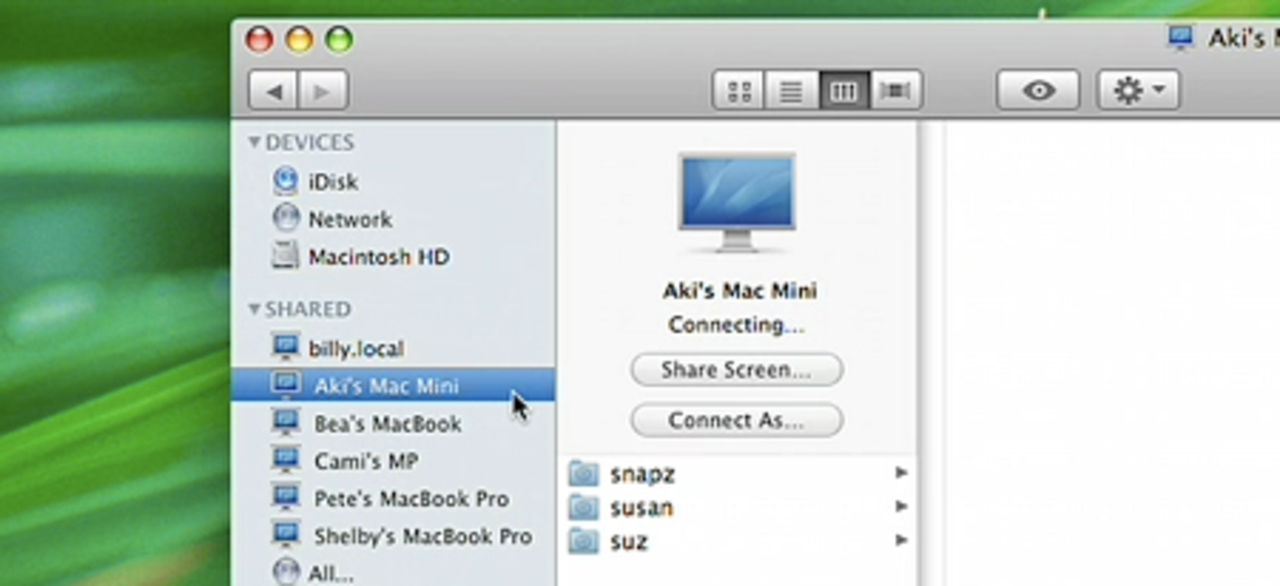Open Network in the sidebar
Viewport: 1280px width, 586px height.
pos(349,219)
